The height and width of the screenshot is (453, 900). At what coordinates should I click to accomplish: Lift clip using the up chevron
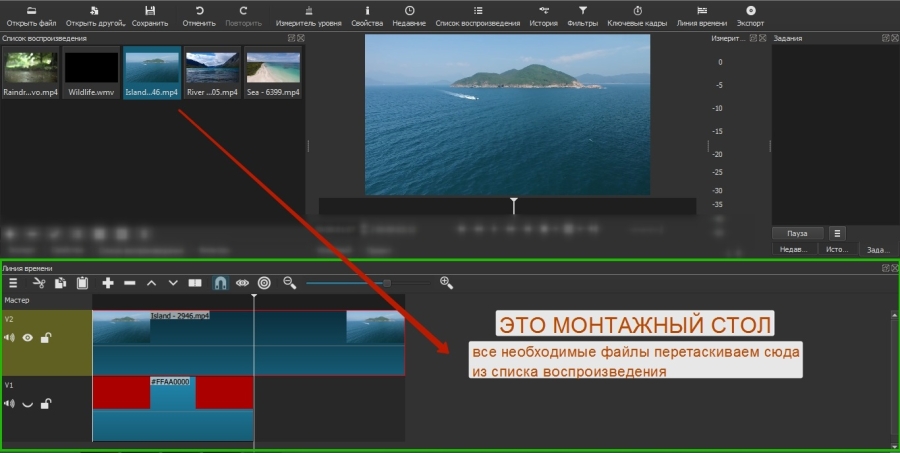[151, 283]
